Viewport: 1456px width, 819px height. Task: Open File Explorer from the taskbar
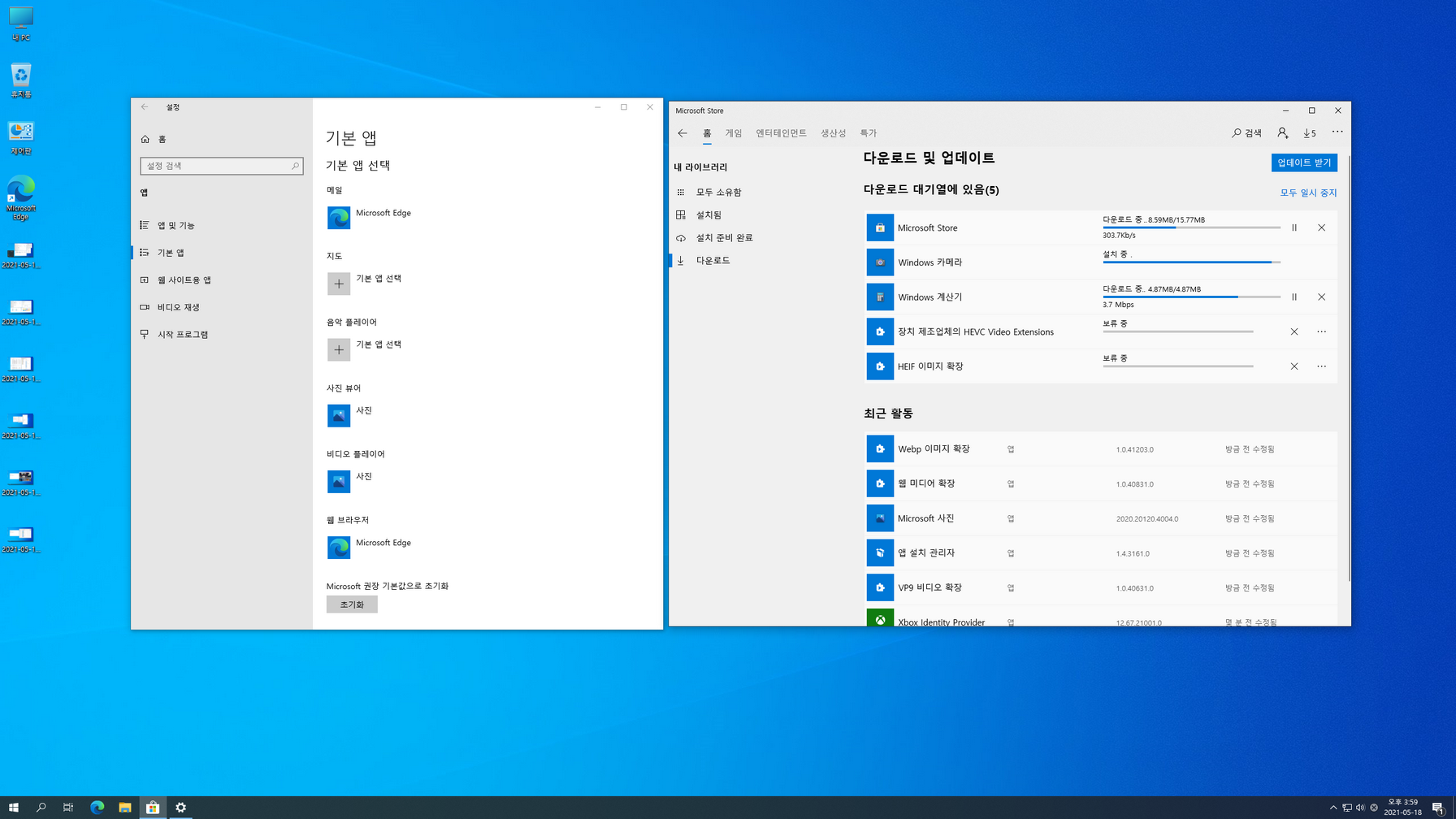(x=124, y=807)
